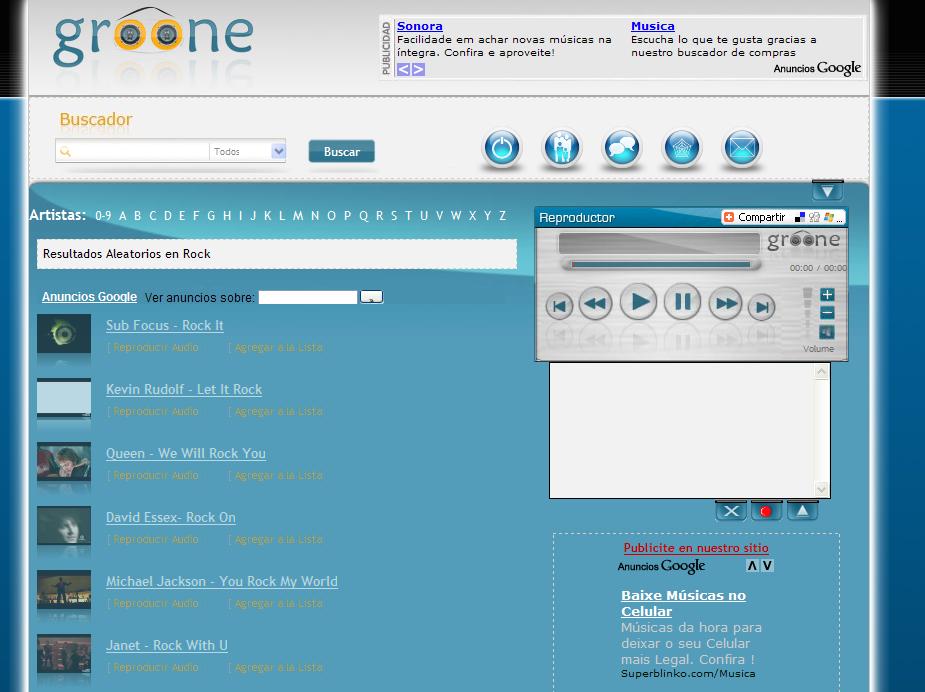
Task: Collapse the panel with the down arrow tab
Action: click(x=828, y=191)
